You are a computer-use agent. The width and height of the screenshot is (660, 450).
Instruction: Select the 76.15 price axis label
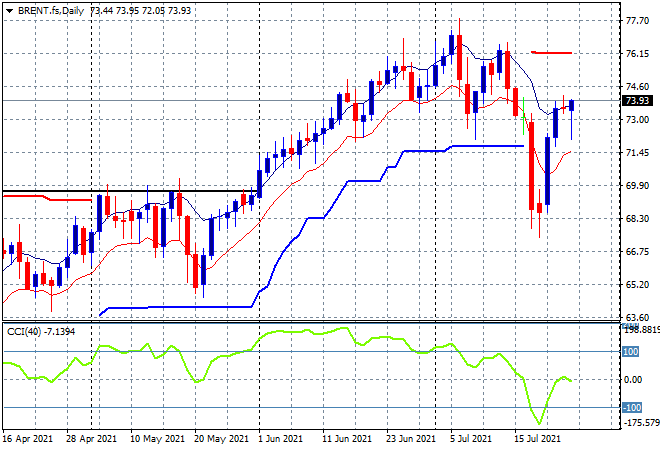(x=637, y=53)
